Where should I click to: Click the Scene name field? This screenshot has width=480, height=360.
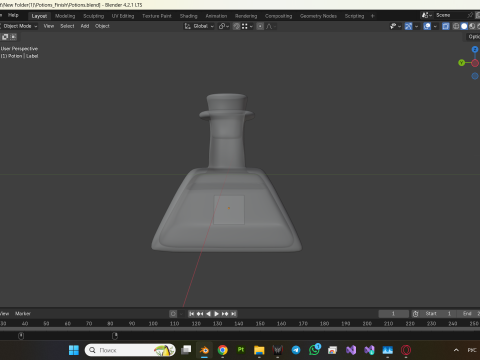(450, 15)
